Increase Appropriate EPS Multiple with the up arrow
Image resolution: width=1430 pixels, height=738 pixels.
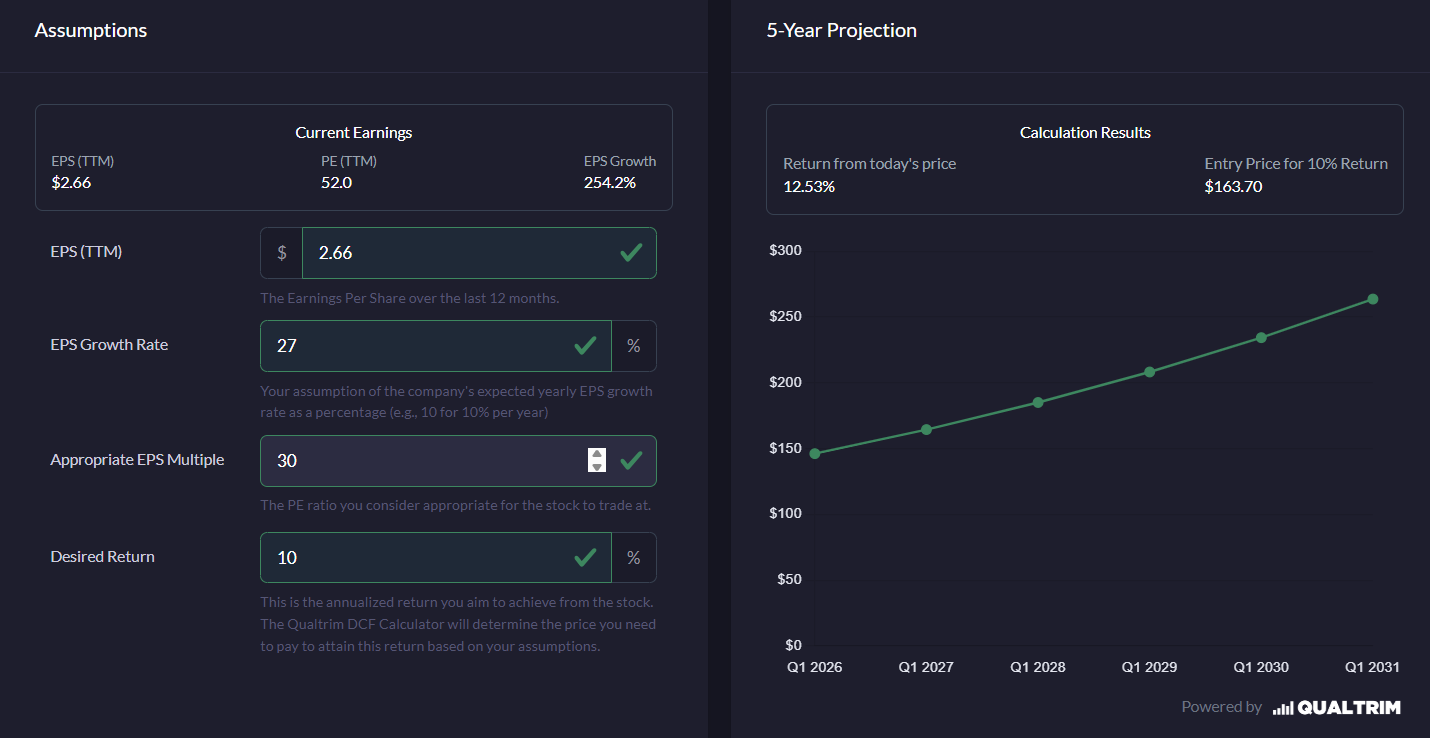point(597,454)
